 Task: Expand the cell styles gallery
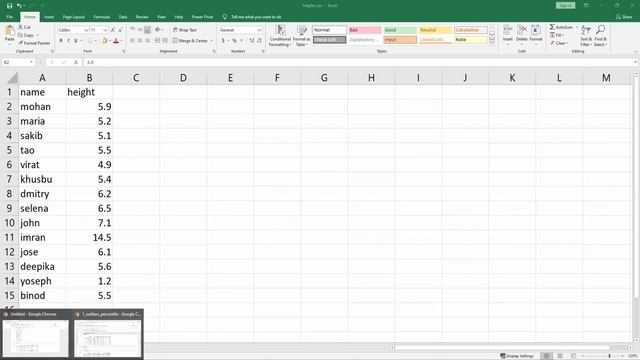(x=492, y=42)
